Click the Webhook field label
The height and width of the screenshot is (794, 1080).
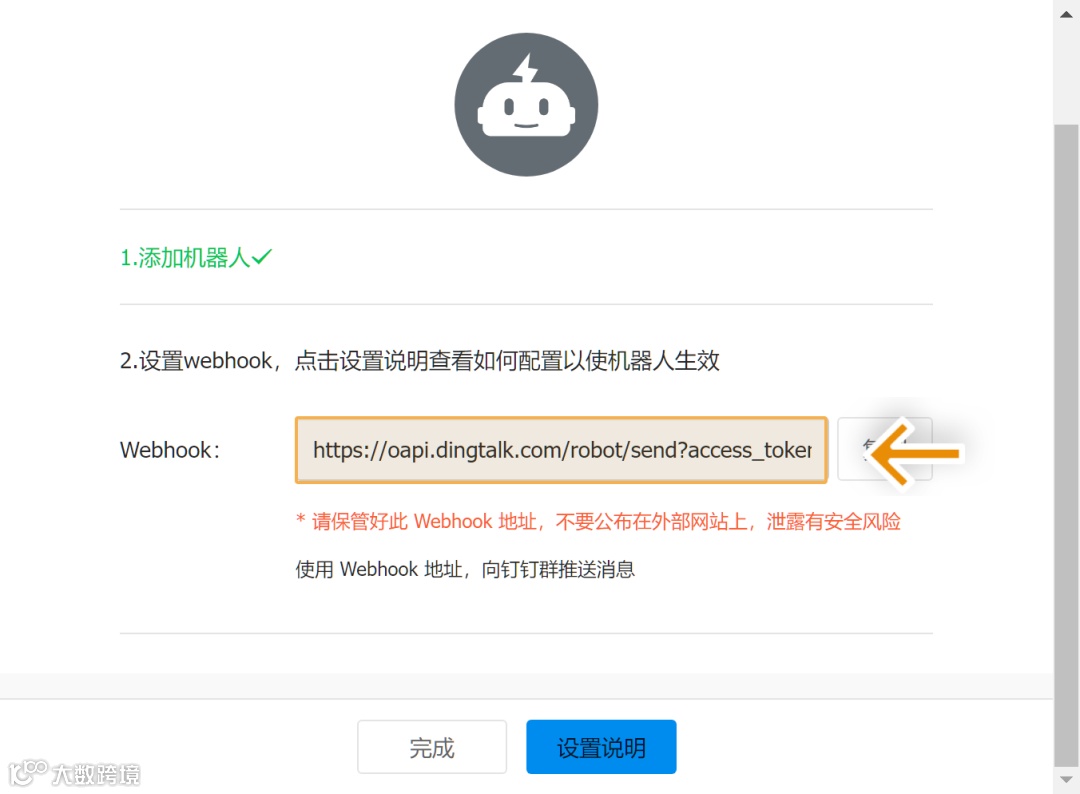(x=168, y=450)
